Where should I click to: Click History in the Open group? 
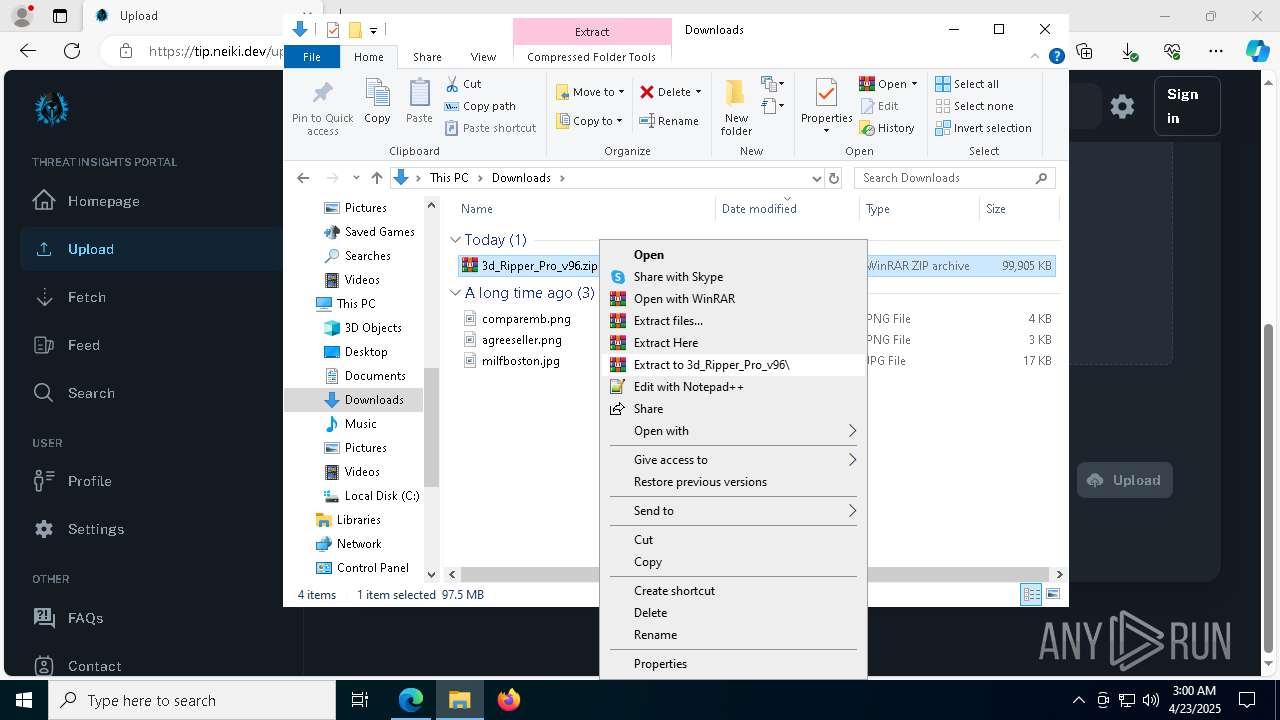pyautogui.click(x=887, y=128)
